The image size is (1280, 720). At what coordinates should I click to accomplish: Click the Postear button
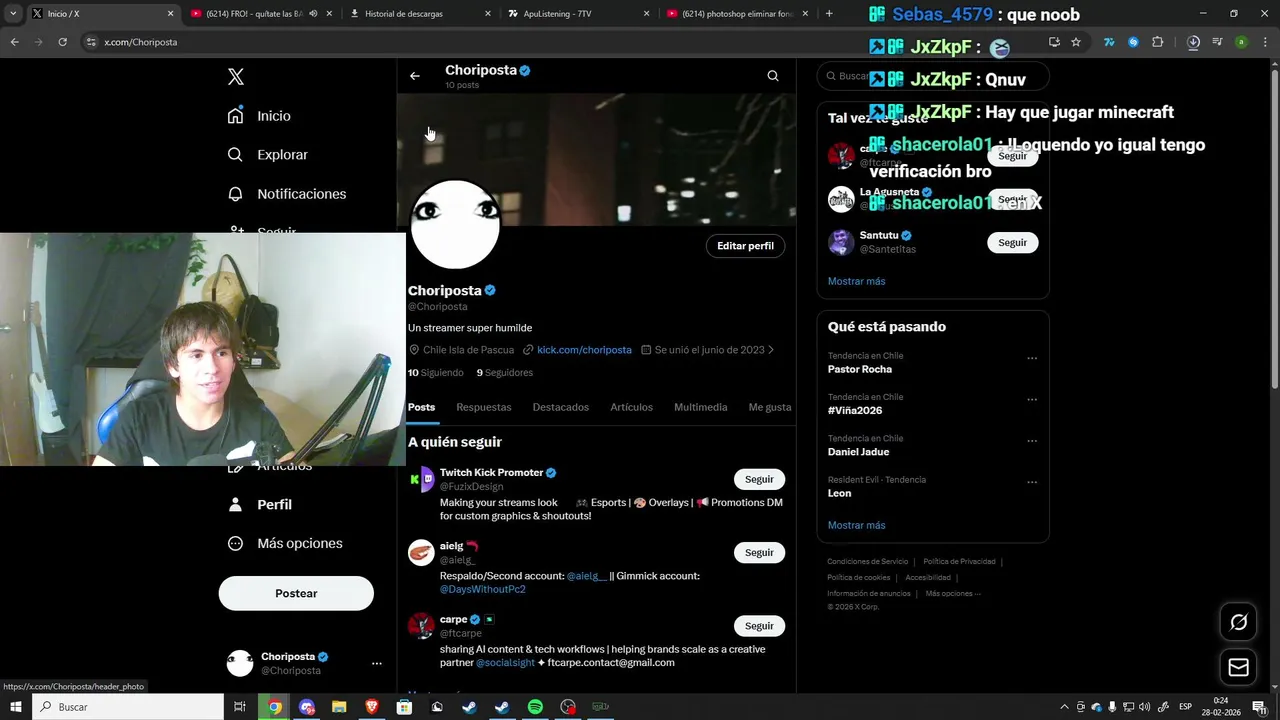click(296, 593)
